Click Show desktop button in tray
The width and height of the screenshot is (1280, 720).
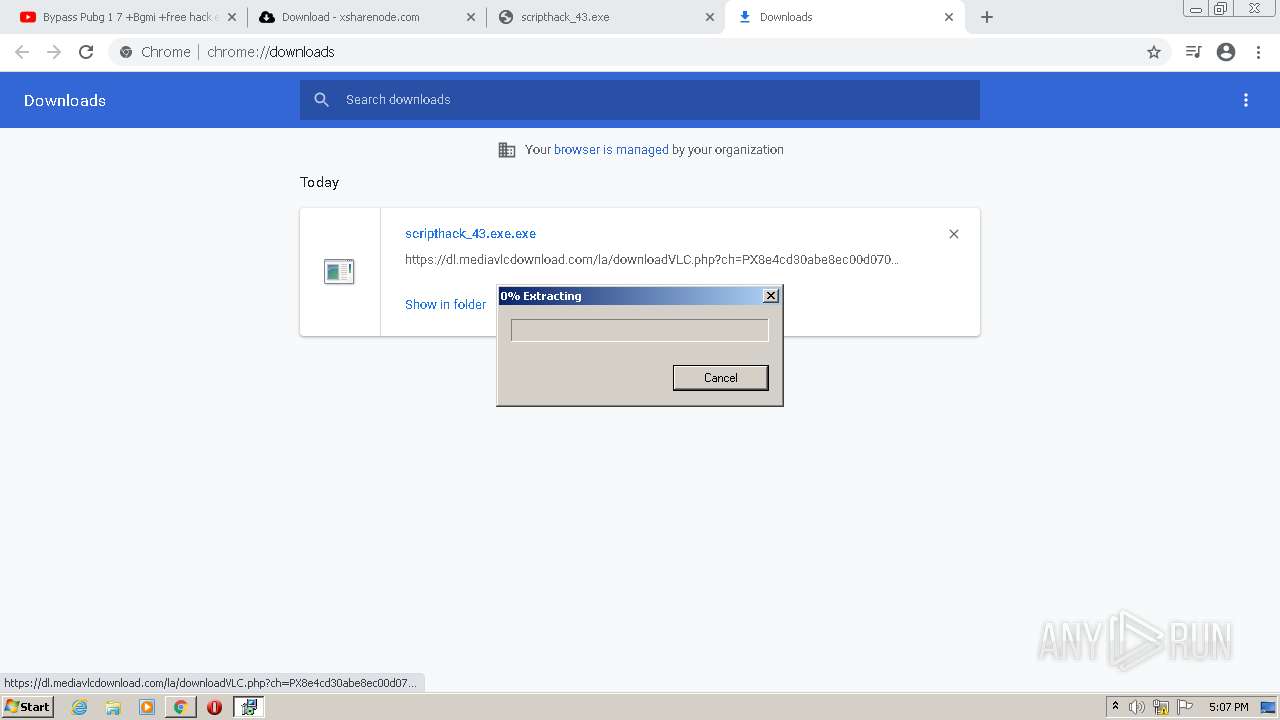click(1269, 707)
